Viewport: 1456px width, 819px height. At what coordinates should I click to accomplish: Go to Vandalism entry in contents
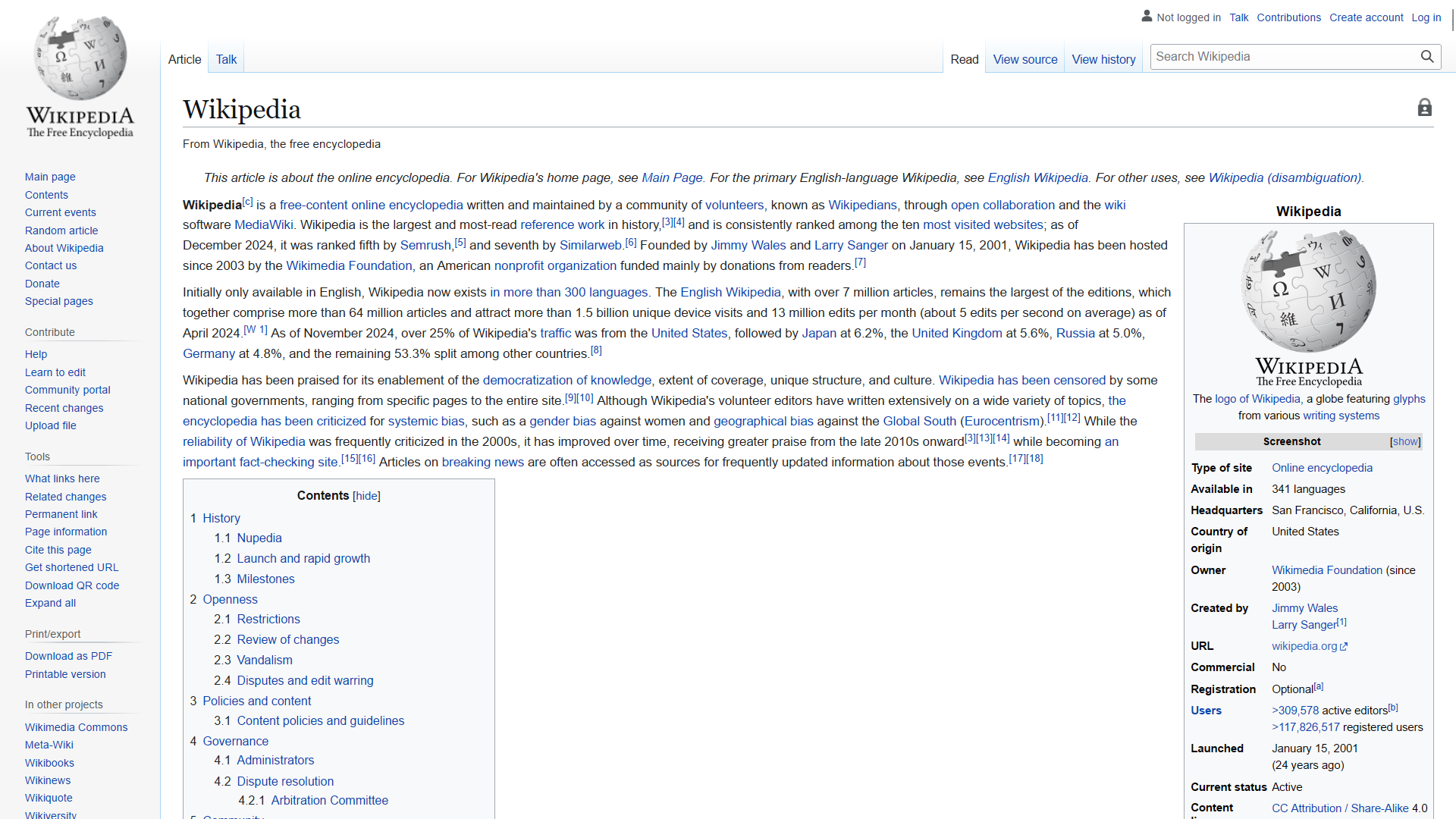coord(265,660)
